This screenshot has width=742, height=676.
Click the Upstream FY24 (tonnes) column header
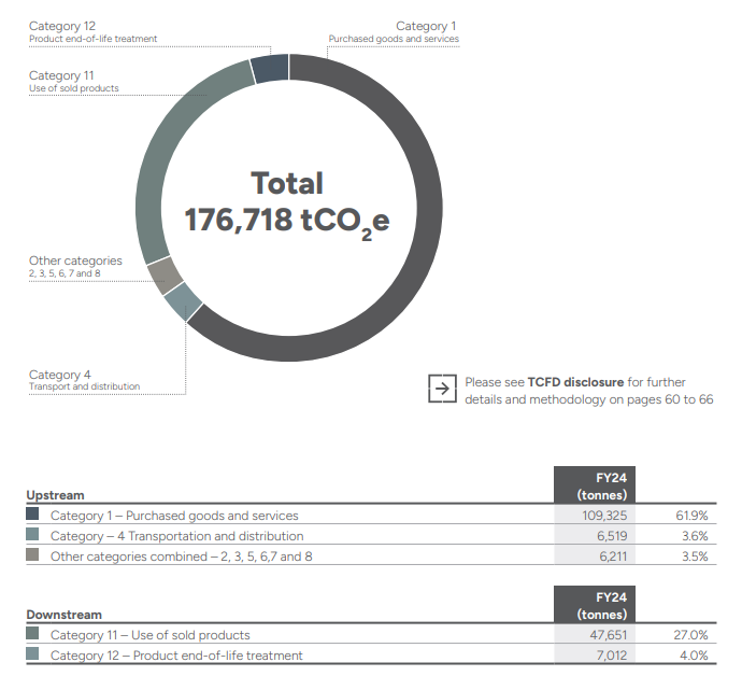coord(594,485)
